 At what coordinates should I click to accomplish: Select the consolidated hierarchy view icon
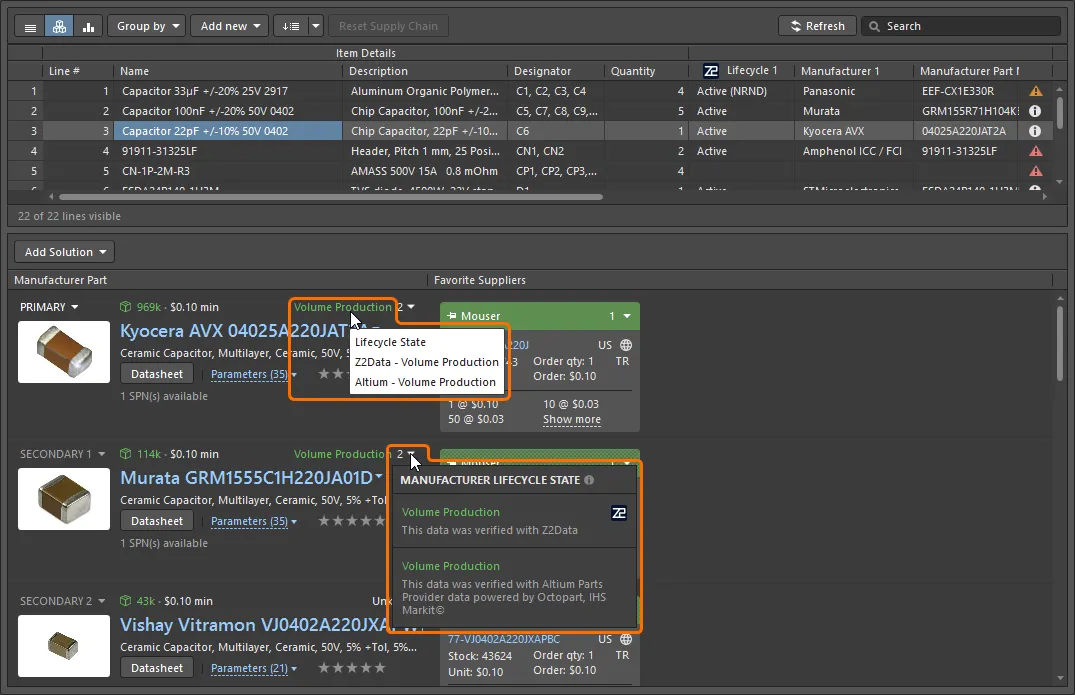coord(59,26)
